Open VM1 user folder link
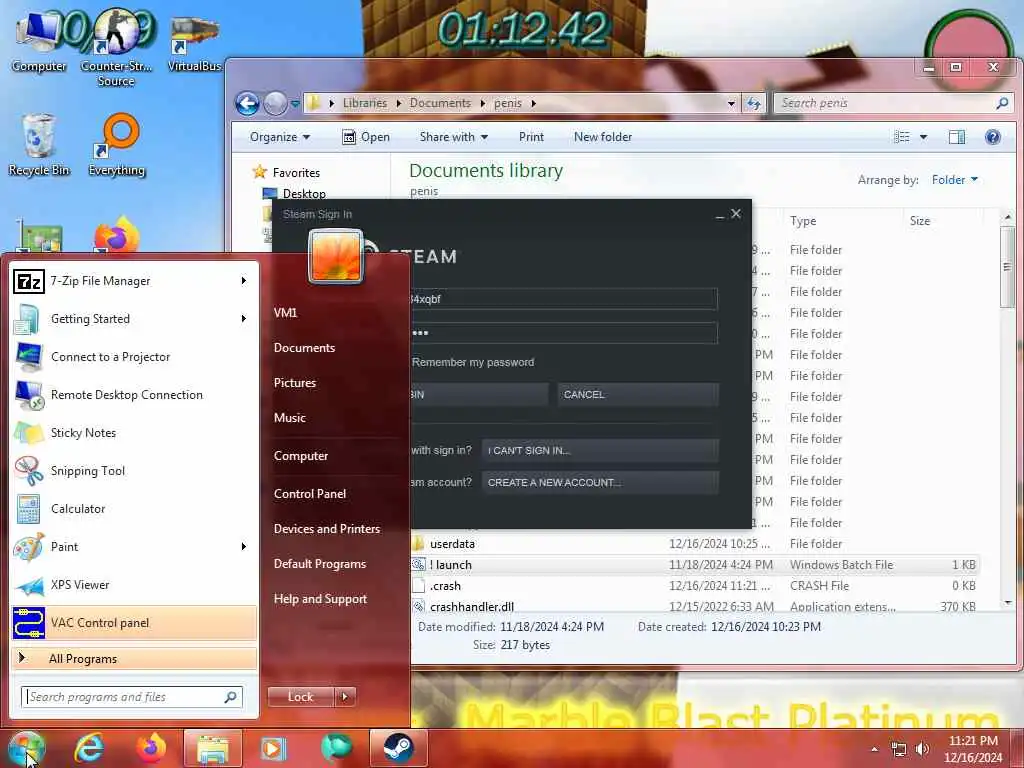This screenshot has height=768, width=1024. point(285,313)
